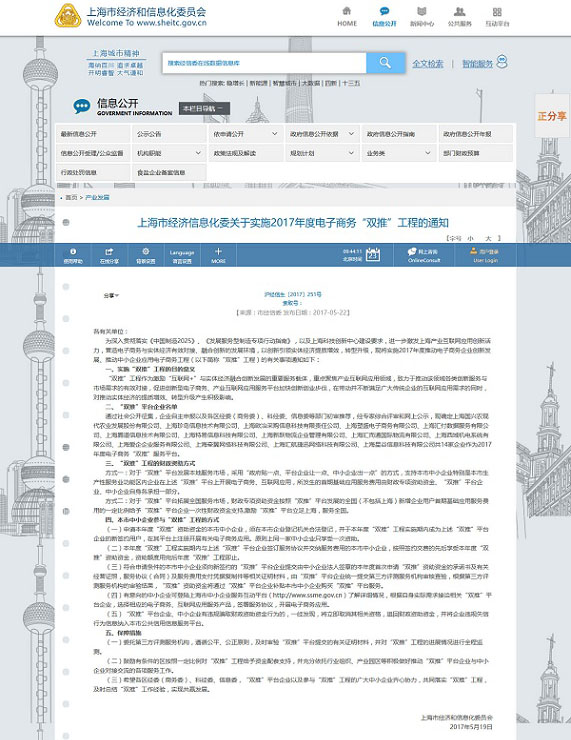Click the online share icon in blue toolbar
This screenshot has height=740, width=571.
(109, 252)
